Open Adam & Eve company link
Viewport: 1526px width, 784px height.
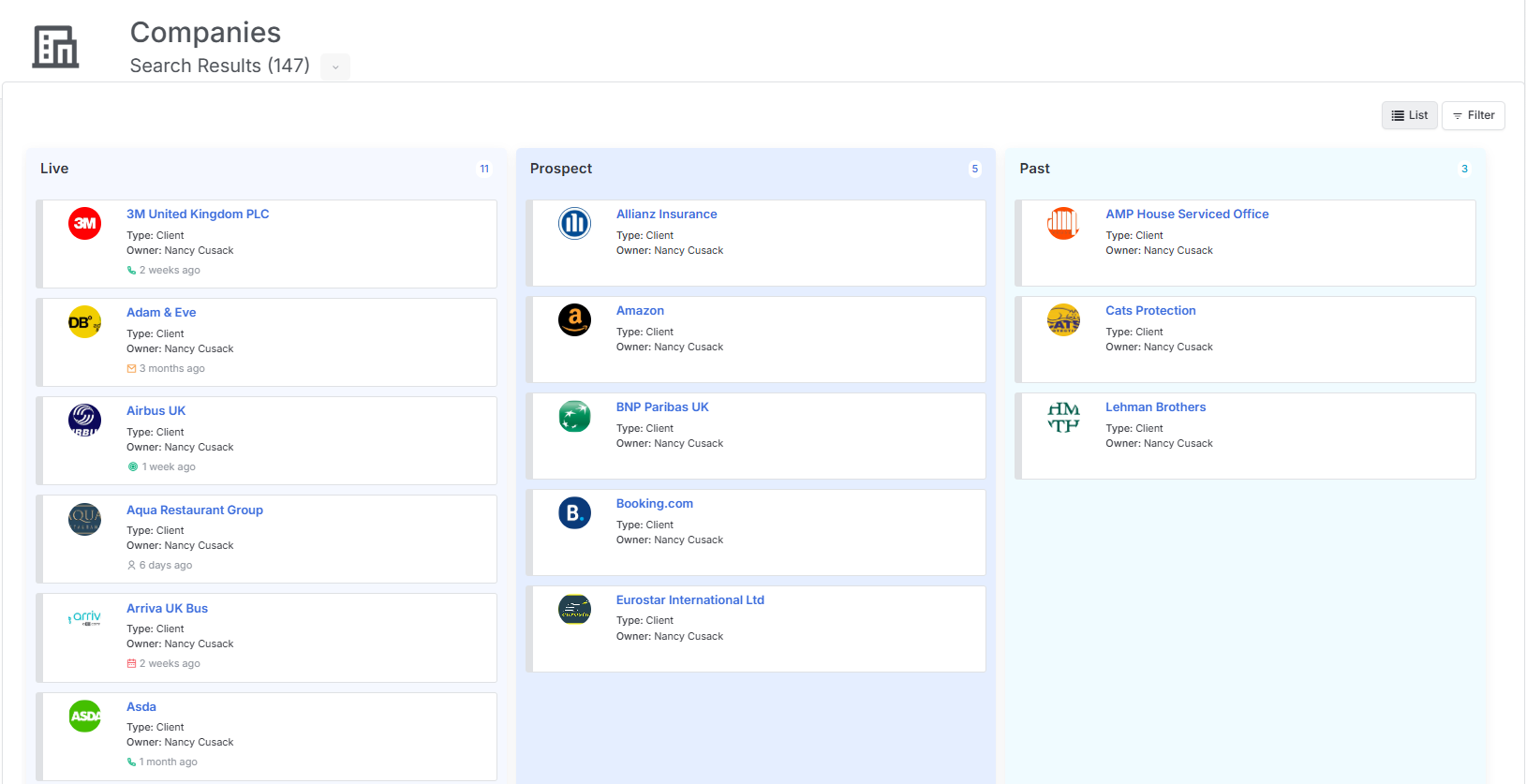click(x=161, y=312)
